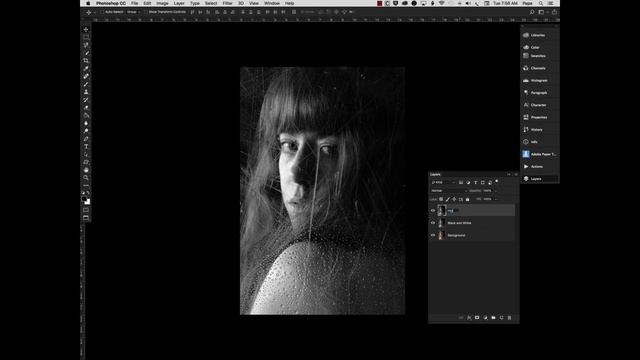Hide the Black and White layer

(x=433, y=223)
